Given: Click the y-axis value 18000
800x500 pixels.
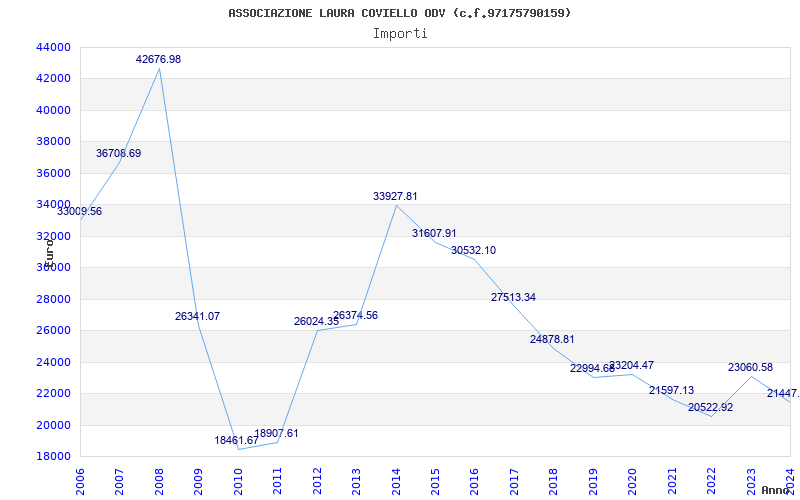Looking at the screenshot, I should click(53, 457).
